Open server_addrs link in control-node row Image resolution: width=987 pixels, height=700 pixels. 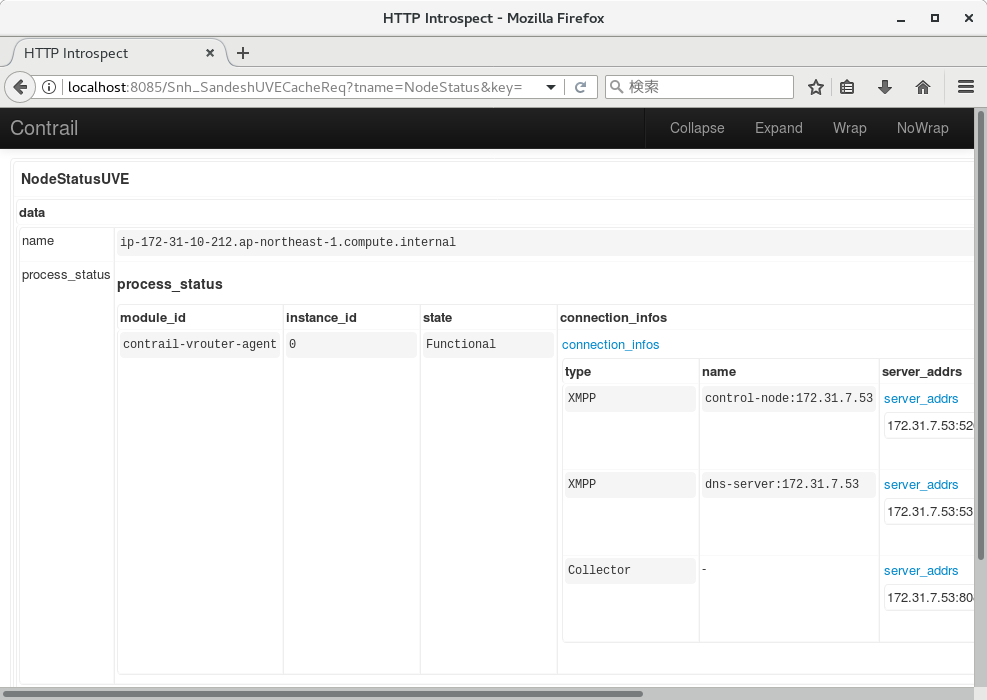click(920, 398)
